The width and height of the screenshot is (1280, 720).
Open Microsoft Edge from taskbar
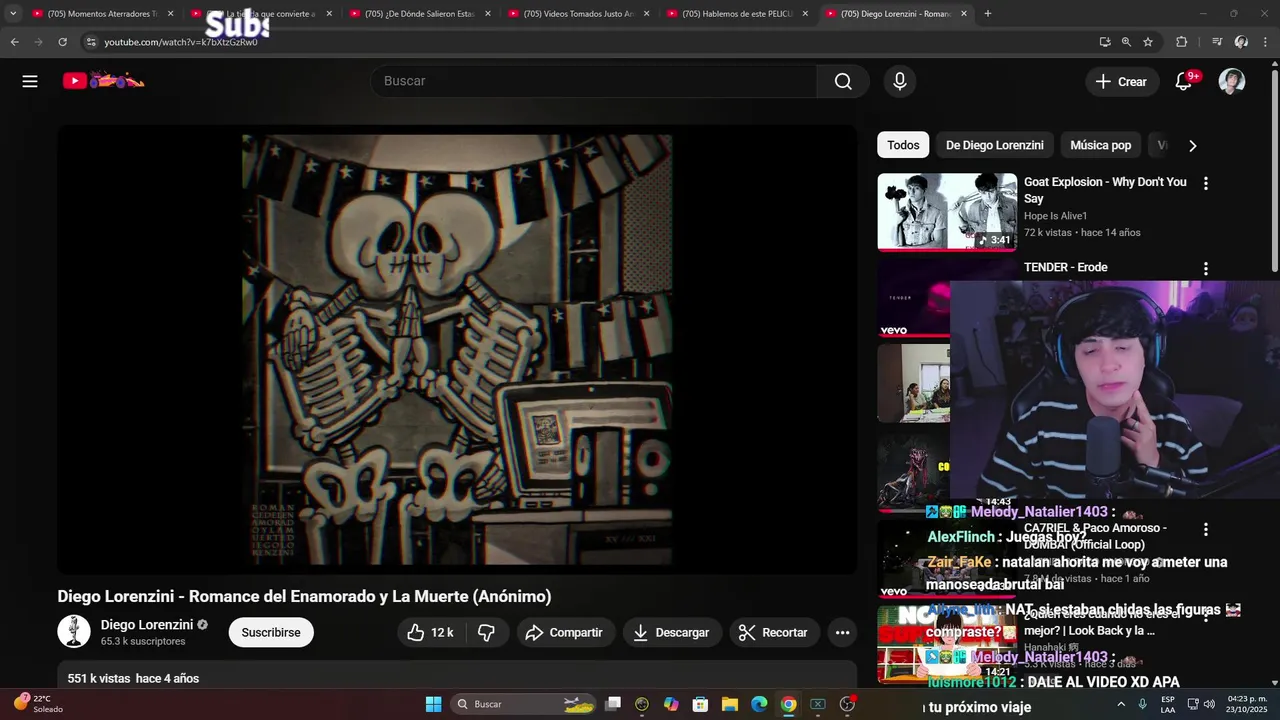(759, 704)
